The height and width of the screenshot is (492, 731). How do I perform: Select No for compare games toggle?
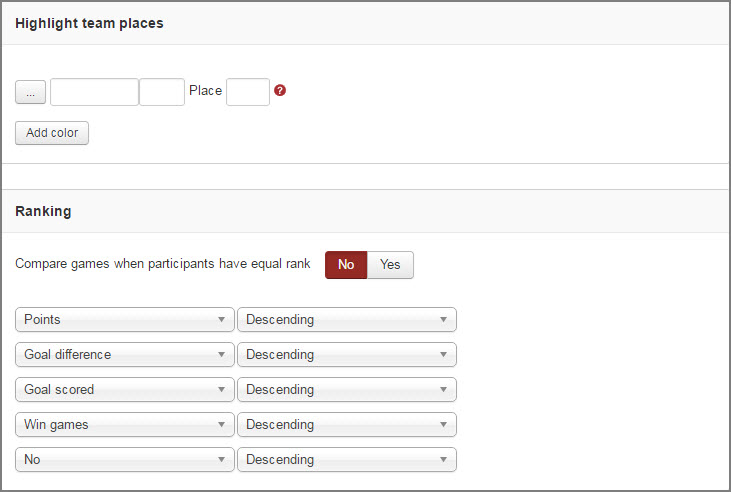point(346,265)
